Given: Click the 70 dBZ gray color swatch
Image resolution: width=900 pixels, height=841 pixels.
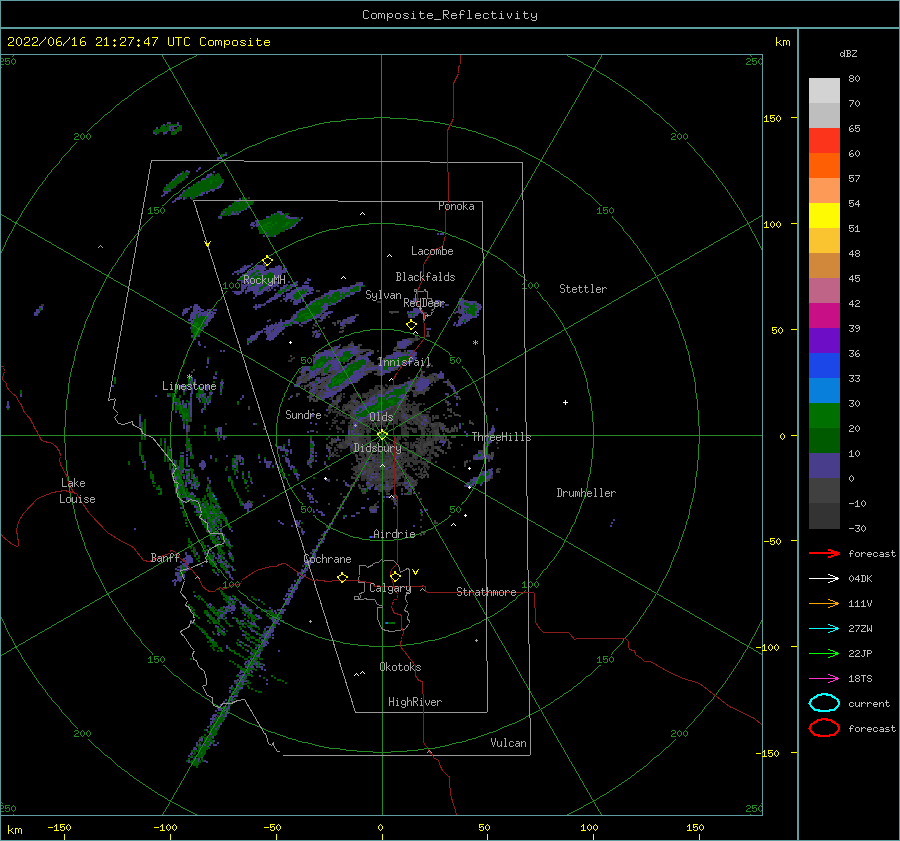Looking at the screenshot, I should pyautogui.click(x=824, y=115).
